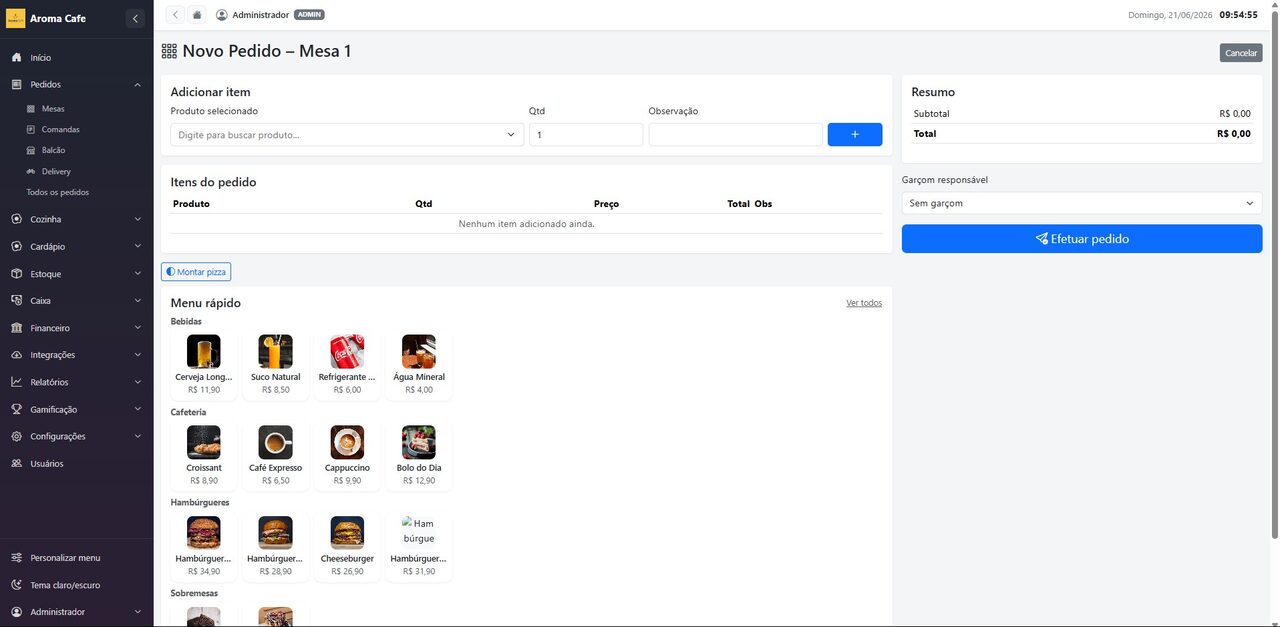The image size is (1280, 627).
Task: Open Comandas in the sidebar
Action: [60, 129]
